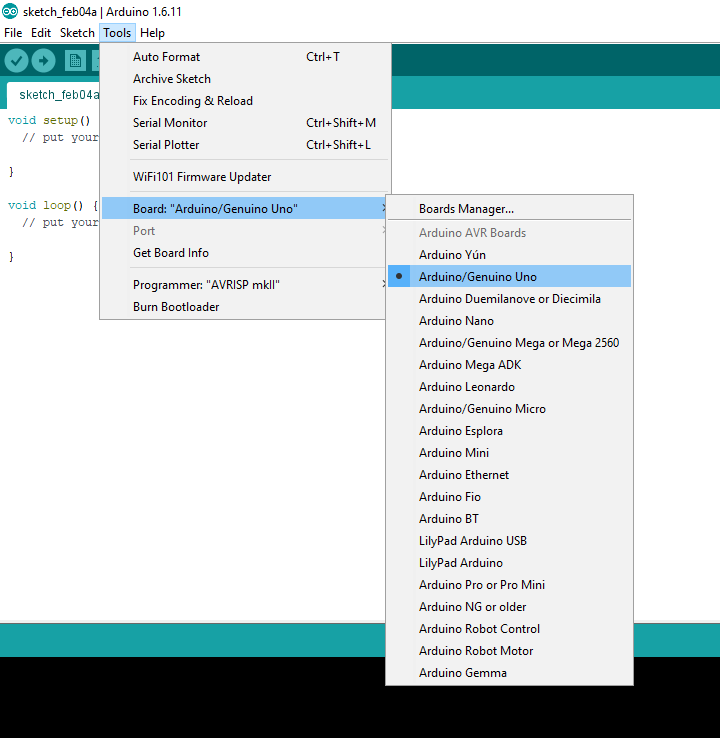Open Boards Manager...
The width and height of the screenshot is (720, 738).
pyautogui.click(x=509, y=209)
